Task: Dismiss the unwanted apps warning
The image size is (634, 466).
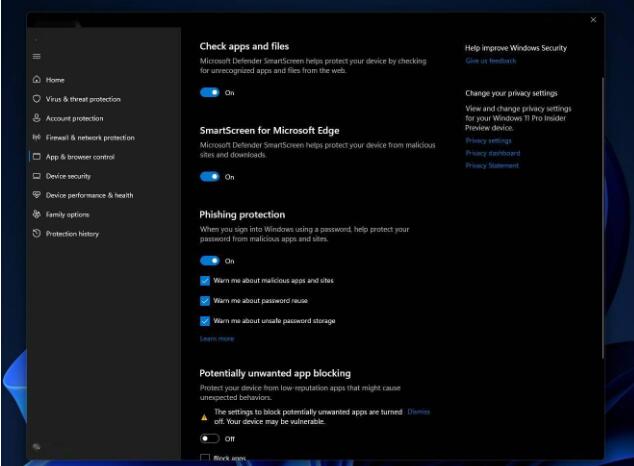Action: click(x=418, y=411)
